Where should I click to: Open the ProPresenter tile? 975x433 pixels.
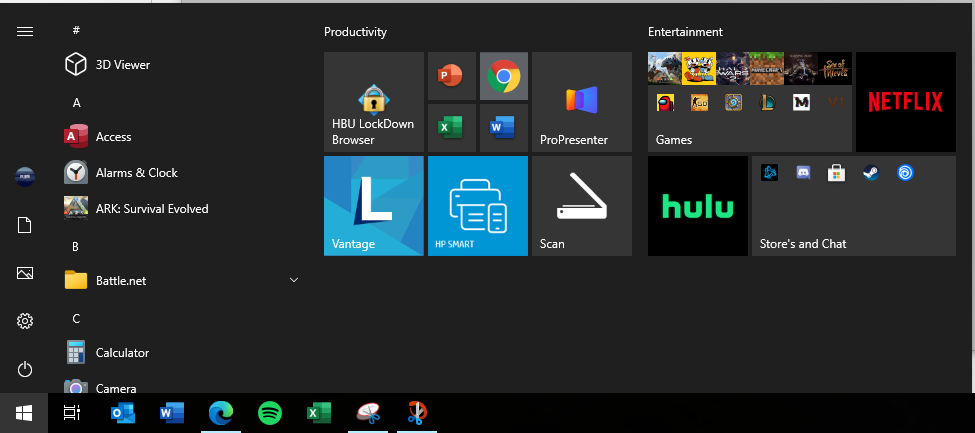tap(581, 102)
